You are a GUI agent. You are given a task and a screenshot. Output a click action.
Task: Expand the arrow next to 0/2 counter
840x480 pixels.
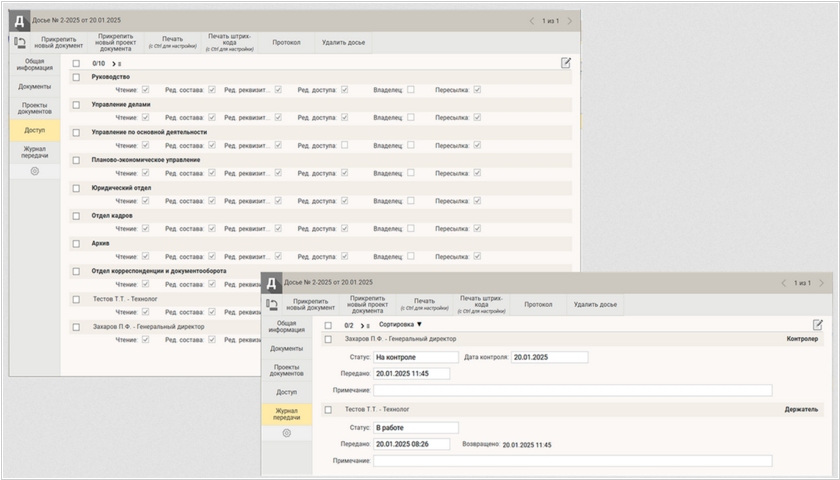(365, 325)
